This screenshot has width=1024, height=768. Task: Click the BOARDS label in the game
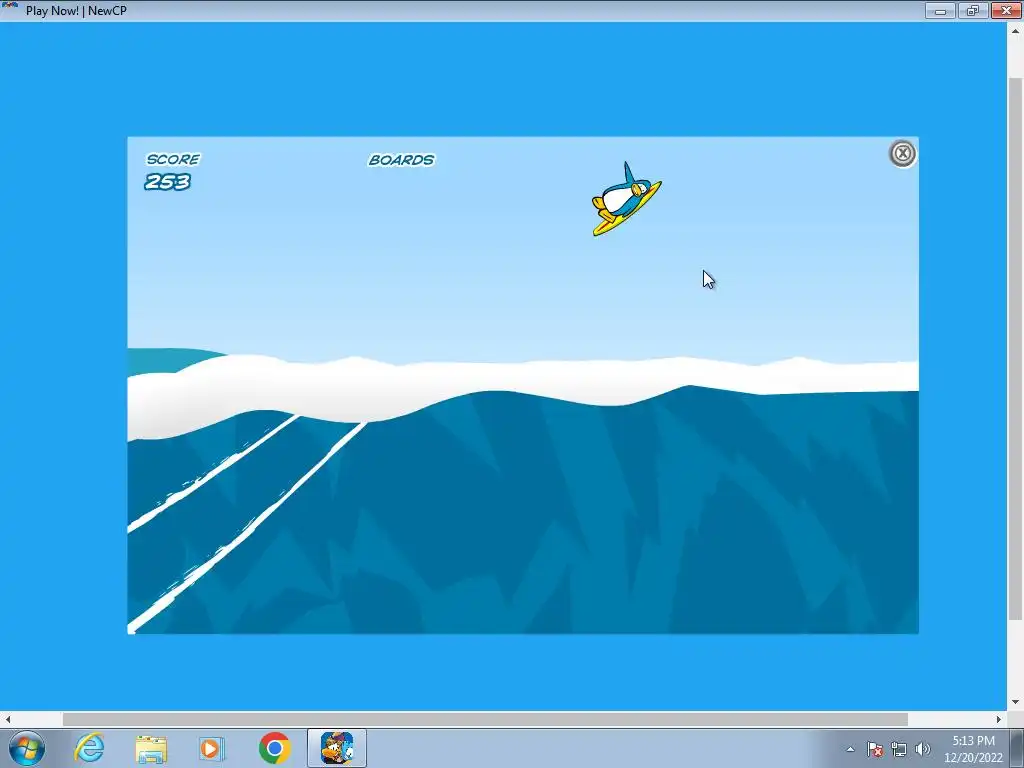(401, 160)
